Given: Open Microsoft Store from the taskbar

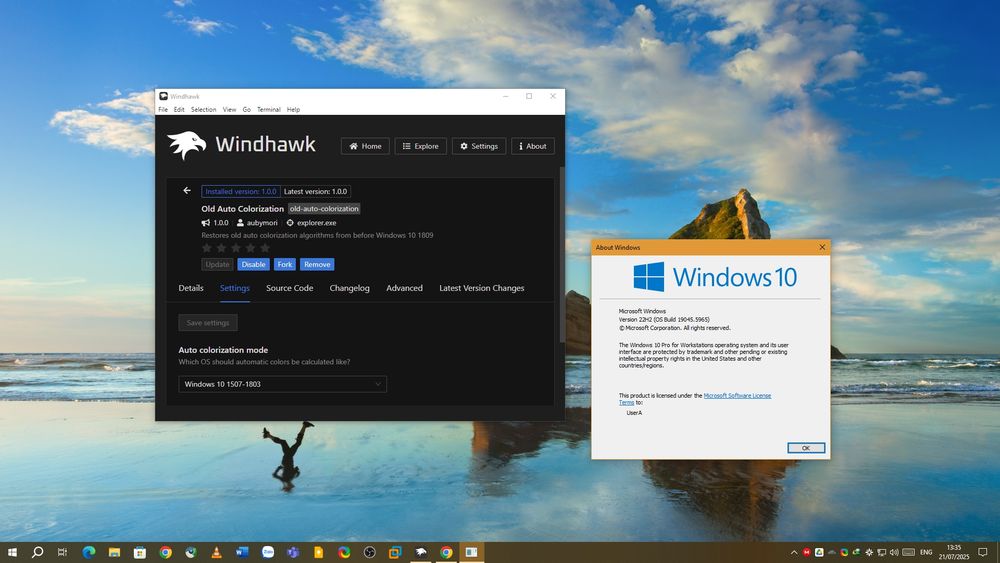Looking at the screenshot, I should 140,552.
